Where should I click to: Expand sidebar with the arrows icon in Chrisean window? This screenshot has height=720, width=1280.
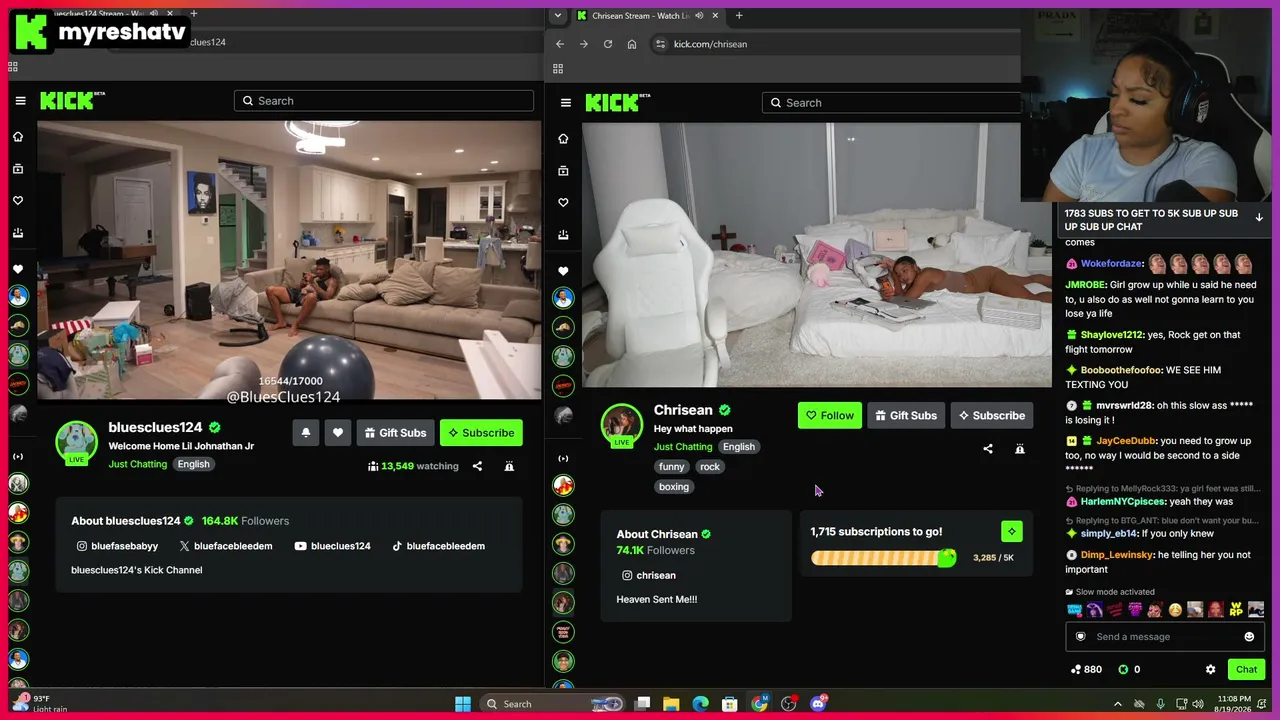click(563, 459)
